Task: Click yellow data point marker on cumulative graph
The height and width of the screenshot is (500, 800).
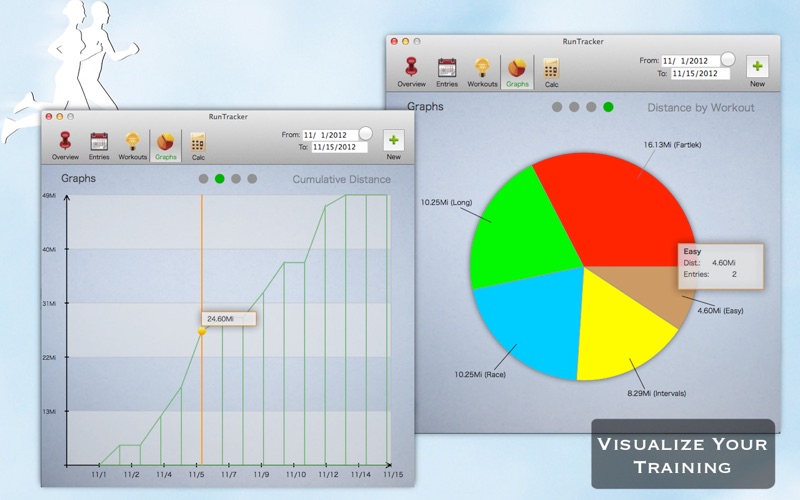Action: click(202, 331)
